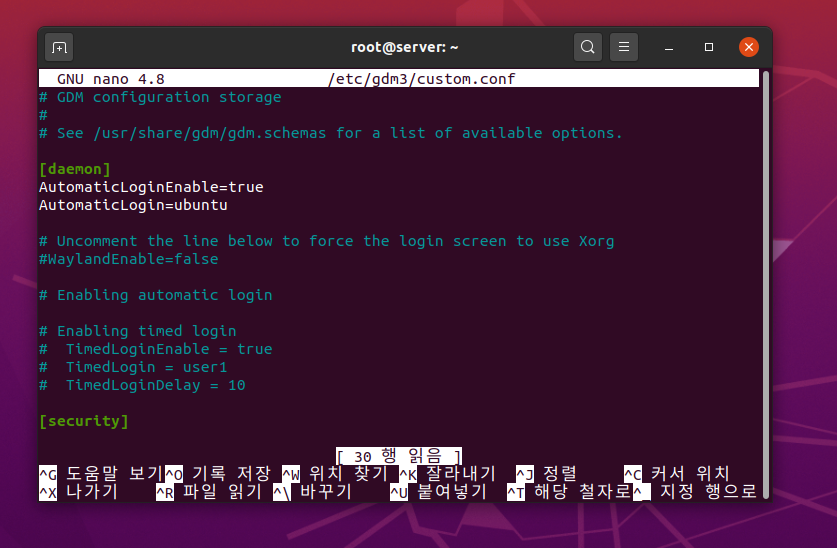Click the AutomaticLogin=ubuntu line
Image resolution: width=837 pixels, height=548 pixels.
click(133, 205)
